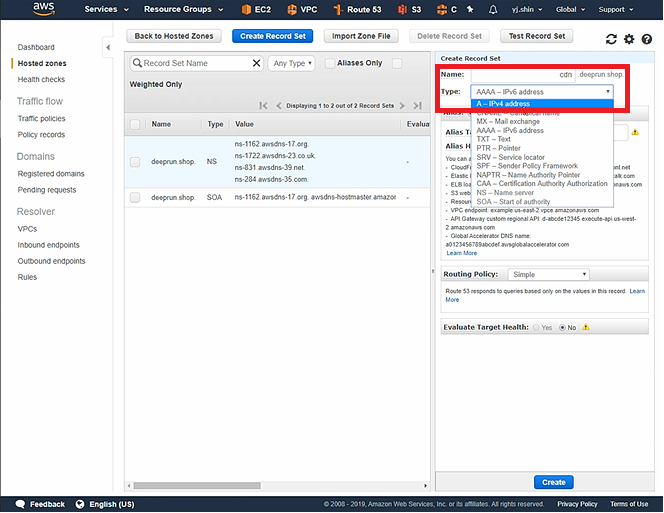
Task: Click horizontal scrollbar left arrow
Action: point(129,485)
